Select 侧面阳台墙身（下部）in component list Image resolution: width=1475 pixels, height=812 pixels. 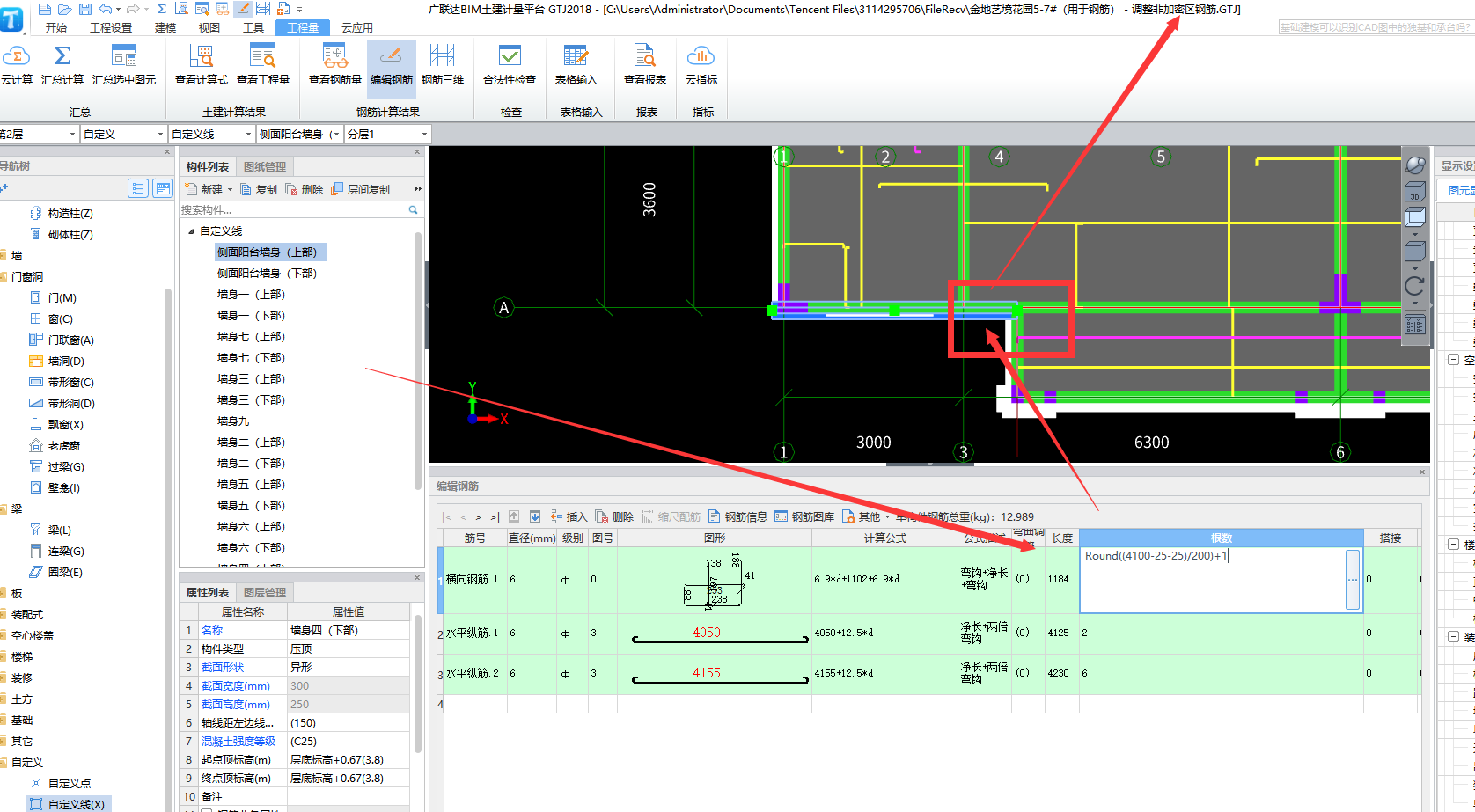(x=267, y=274)
